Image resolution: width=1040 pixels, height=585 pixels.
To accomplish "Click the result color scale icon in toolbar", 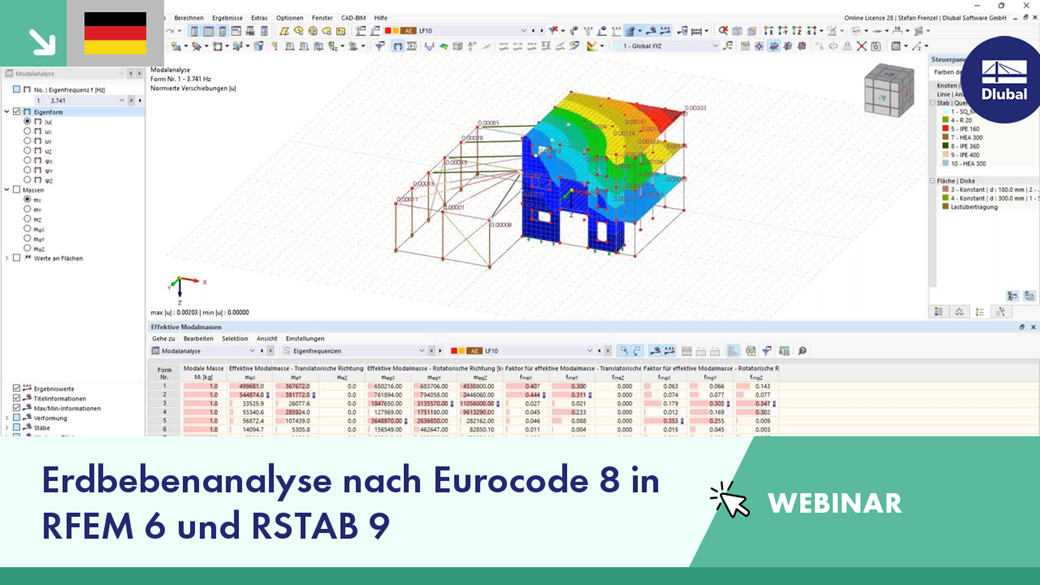I will coord(590,46).
